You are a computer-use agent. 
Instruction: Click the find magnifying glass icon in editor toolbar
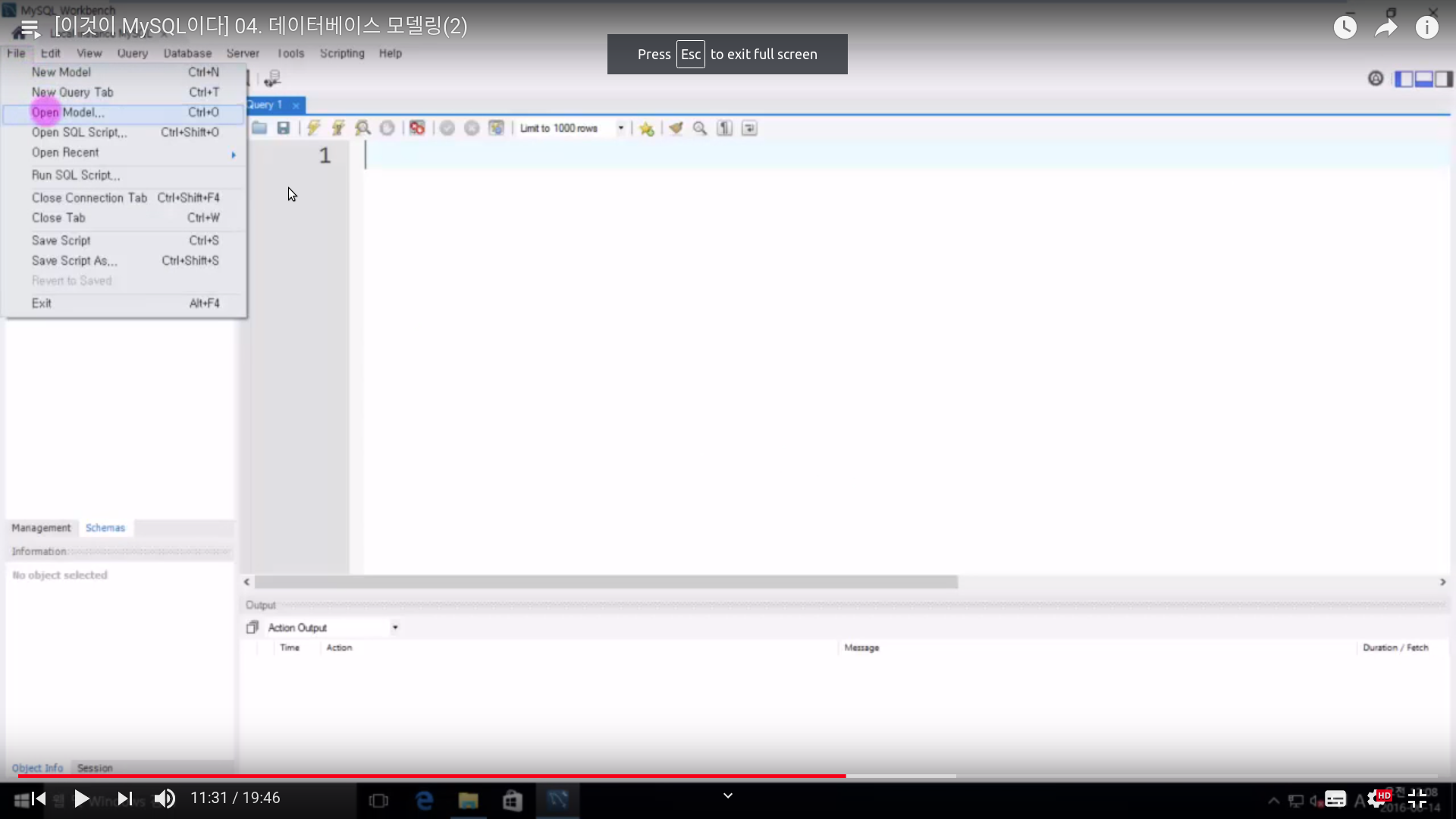[700, 128]
